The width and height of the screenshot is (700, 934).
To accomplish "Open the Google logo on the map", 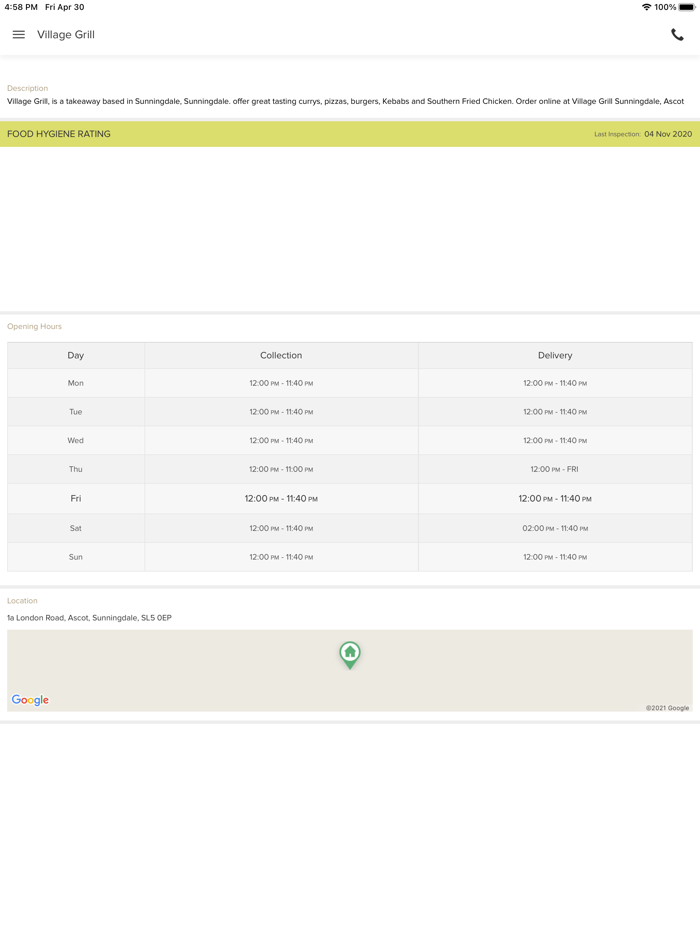I will point(30,700).
